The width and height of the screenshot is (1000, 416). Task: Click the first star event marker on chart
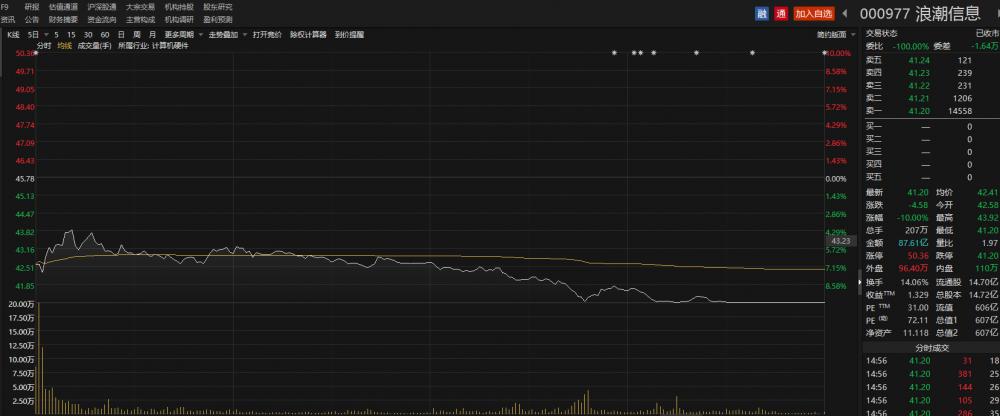615,53
